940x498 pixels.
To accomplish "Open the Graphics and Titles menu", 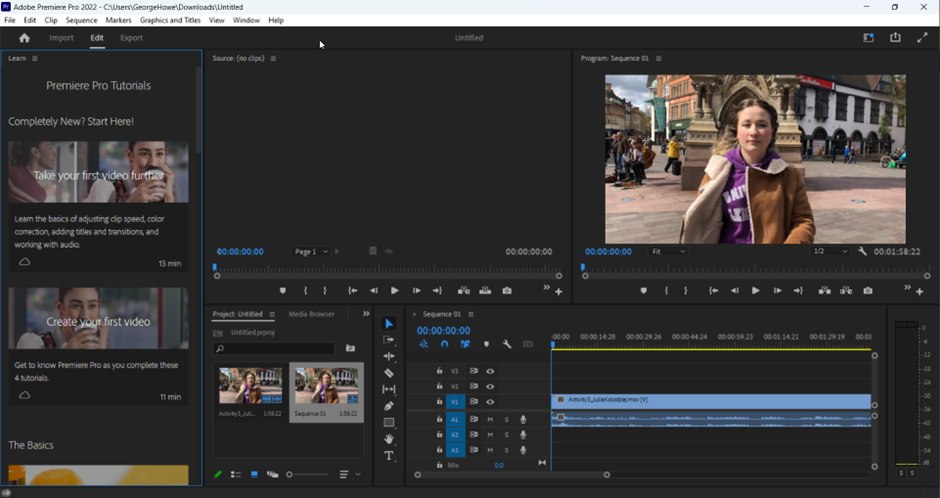I will point(170,20).
